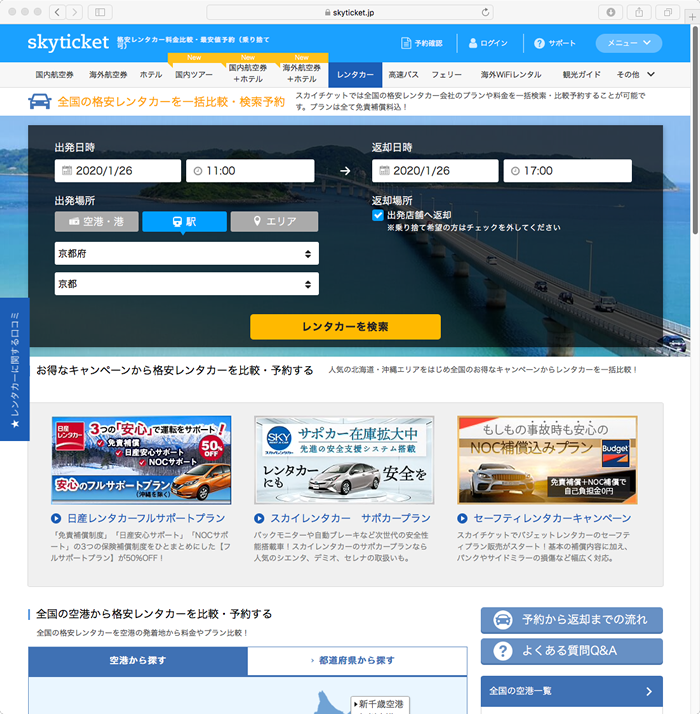The height and width of the screenshot is (714, 700).
Task: Click 新千歳空港 label on the map
Action: tap(380, 704)
